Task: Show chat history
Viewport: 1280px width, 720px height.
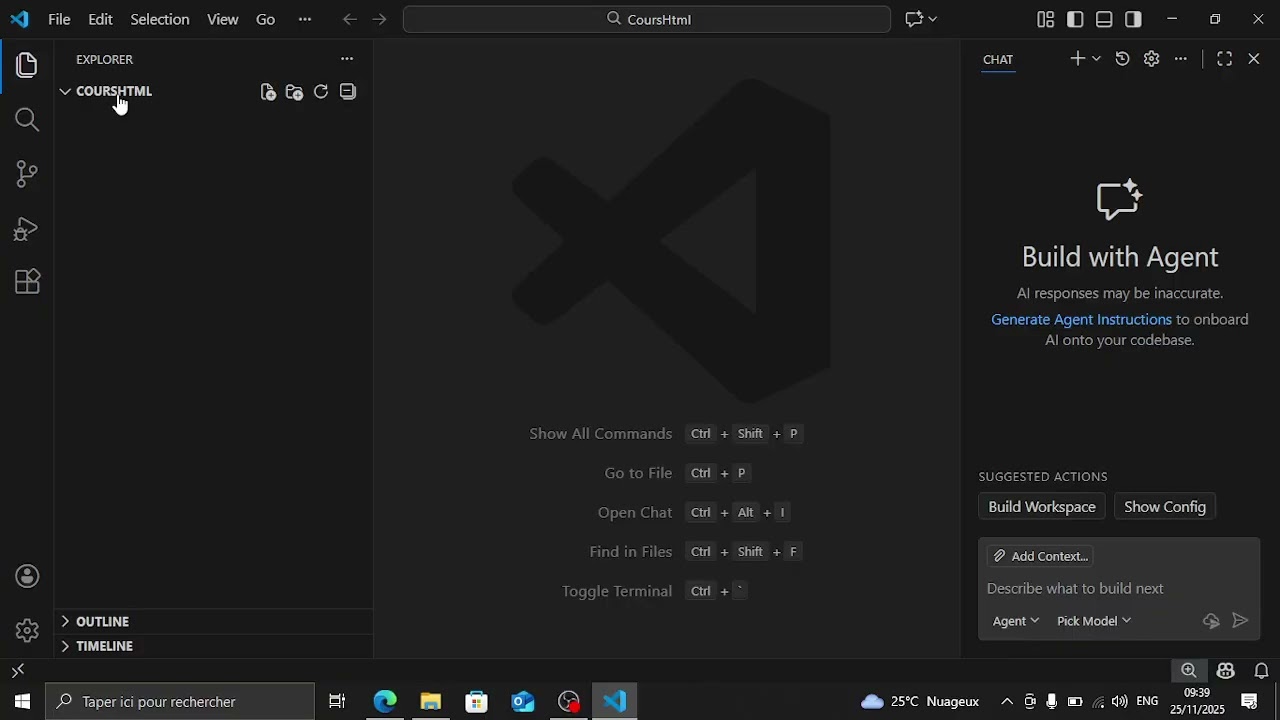Action: click(x=1123, y=59)
